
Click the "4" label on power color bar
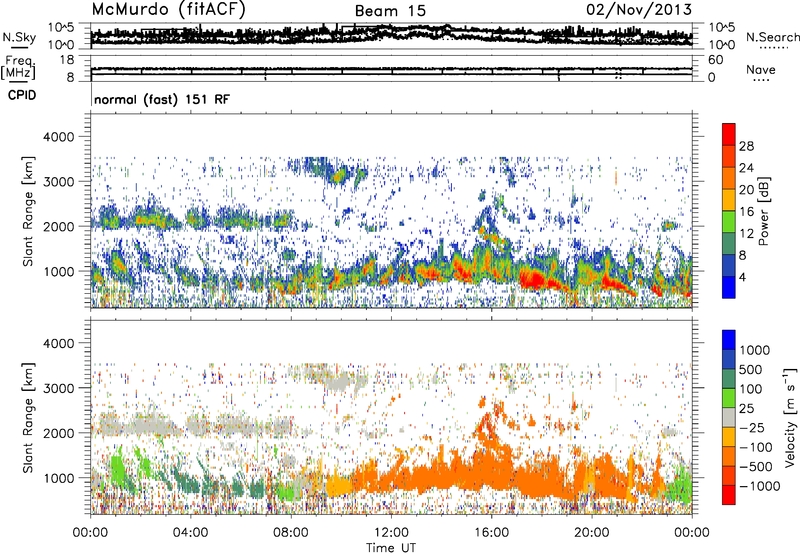(742, 277)
